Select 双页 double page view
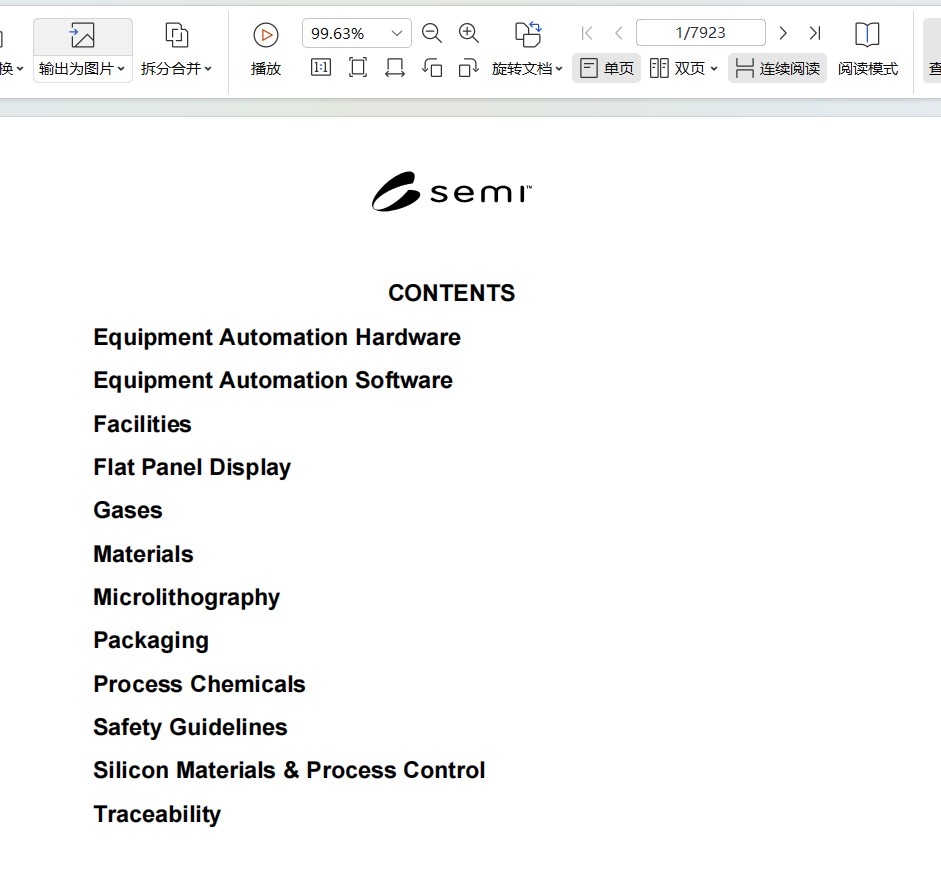The height and width of the screenshot is (877, 941). coord(678,68)
